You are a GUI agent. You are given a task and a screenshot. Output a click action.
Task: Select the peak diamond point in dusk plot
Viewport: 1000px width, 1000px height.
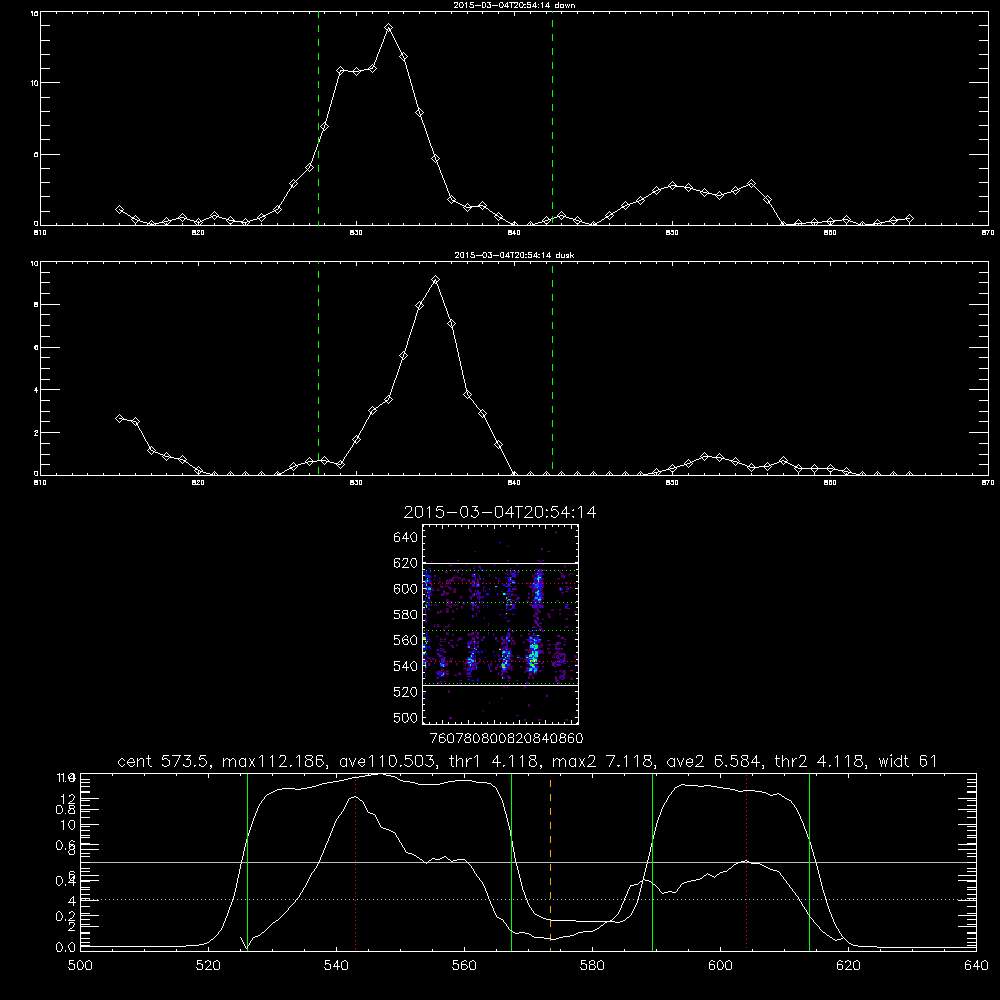click(436, 279)
